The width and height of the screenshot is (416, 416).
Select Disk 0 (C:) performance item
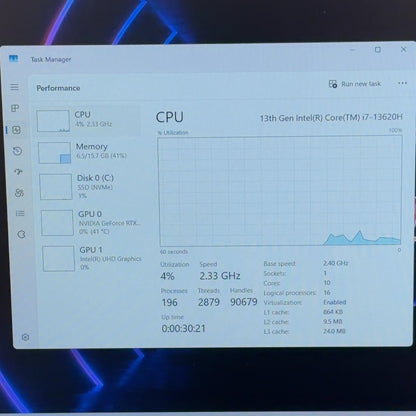(90, 187)
